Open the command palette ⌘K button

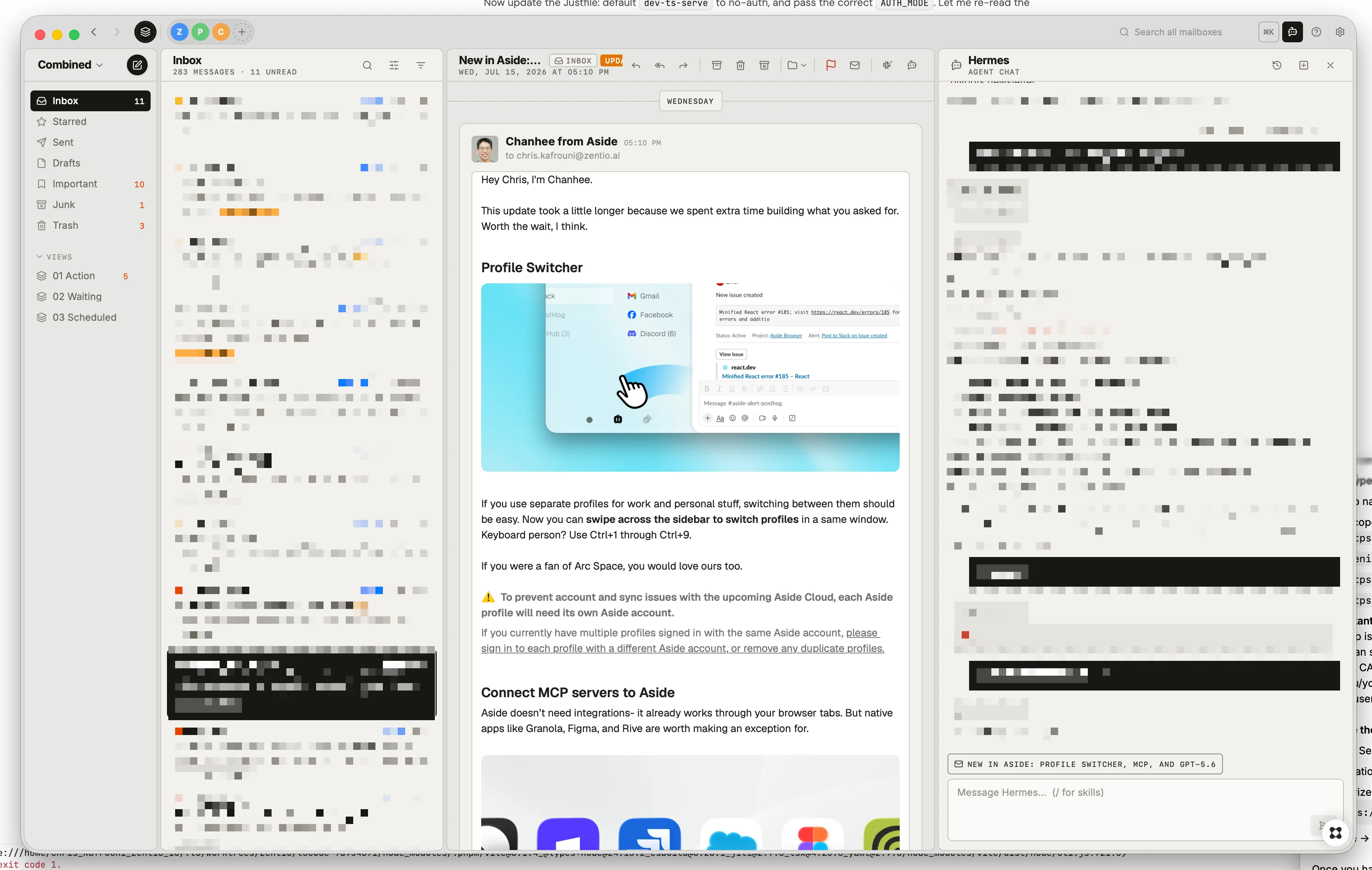click(x=1268, y=32)
